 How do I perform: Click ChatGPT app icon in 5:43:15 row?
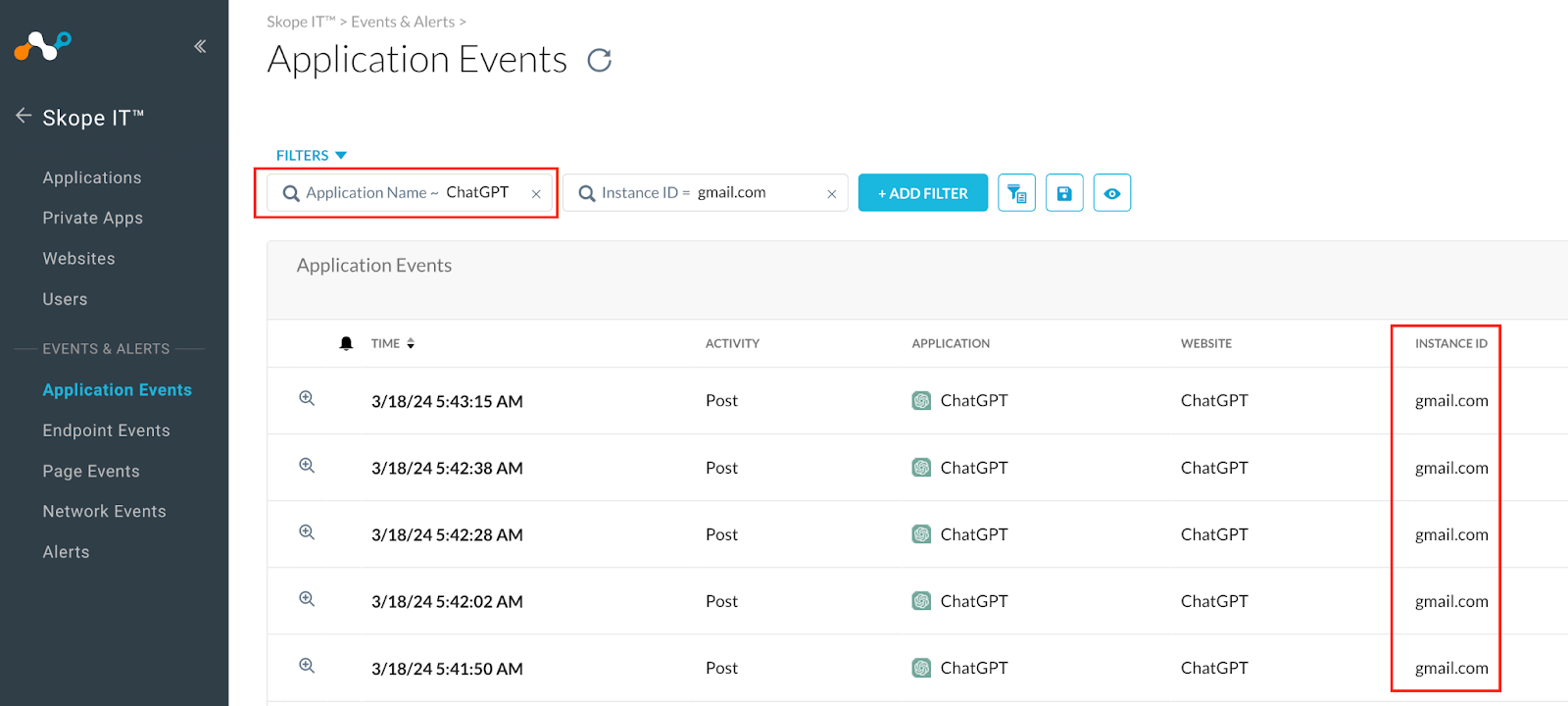(921, 400)
